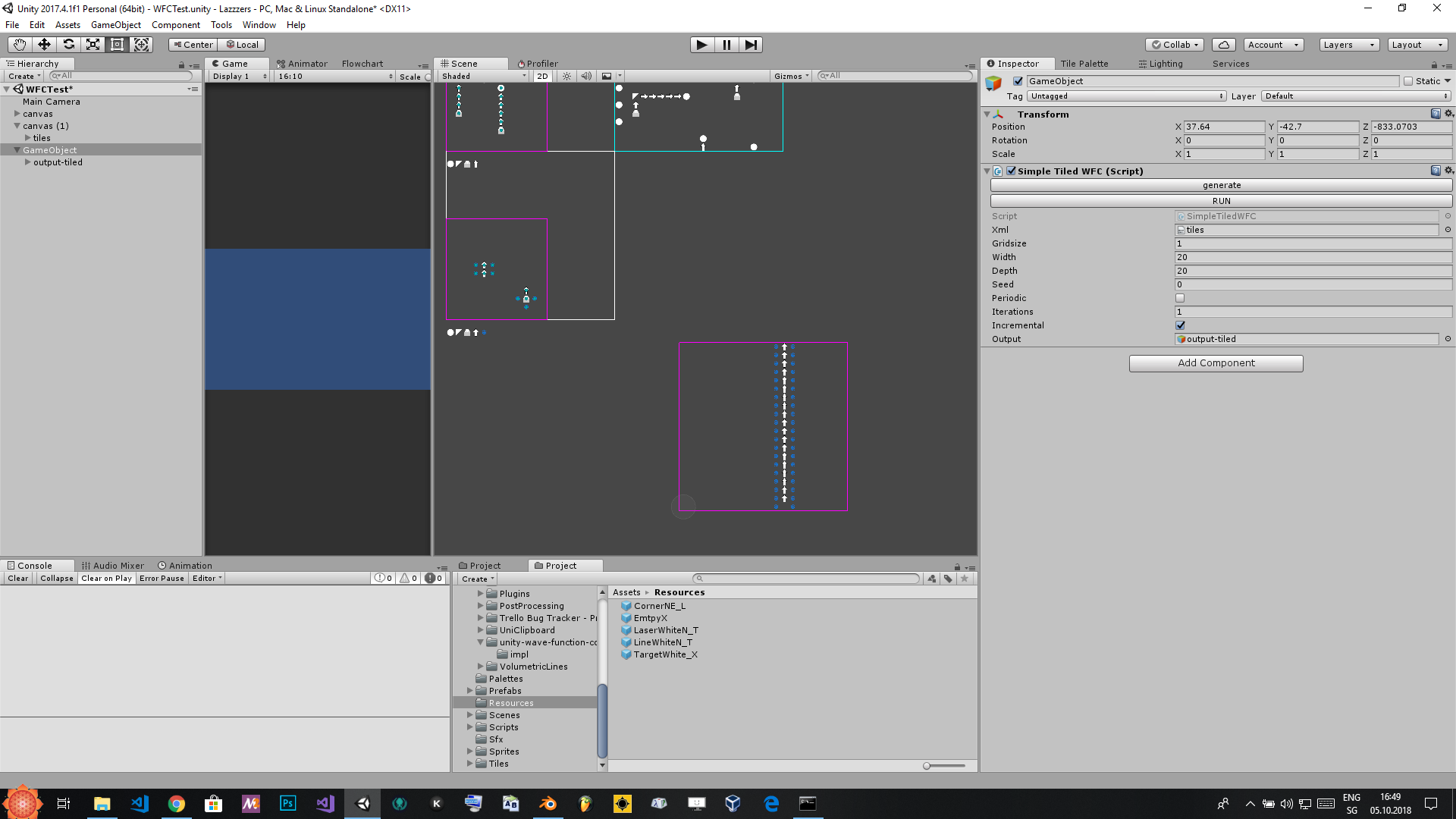This screenshot has width=1456, height=819.
Task: Switch to the Tile Palette tab
Action: click(x=1084, y=64)
